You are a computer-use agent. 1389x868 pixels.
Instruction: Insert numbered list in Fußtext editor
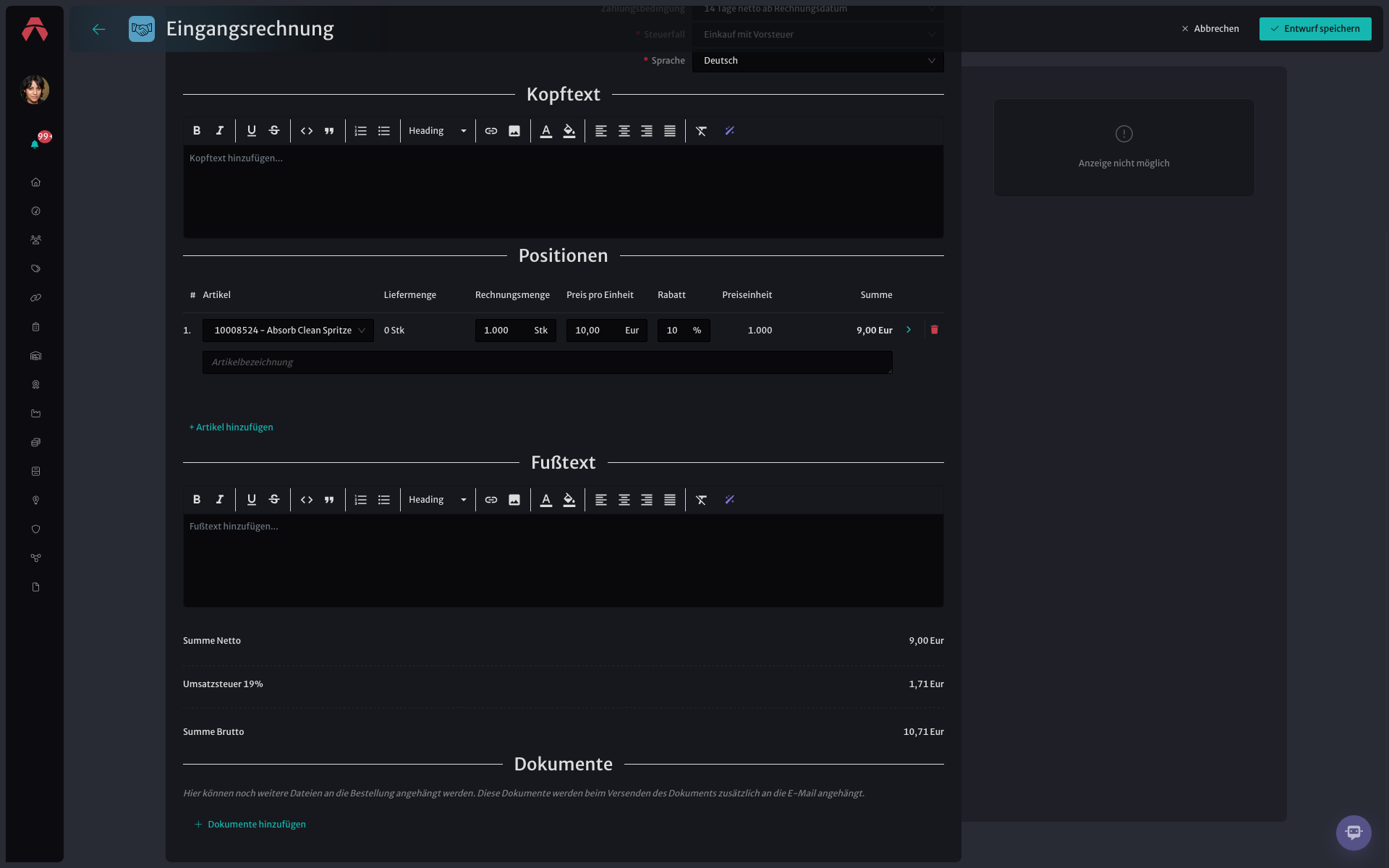click(361, 500)
